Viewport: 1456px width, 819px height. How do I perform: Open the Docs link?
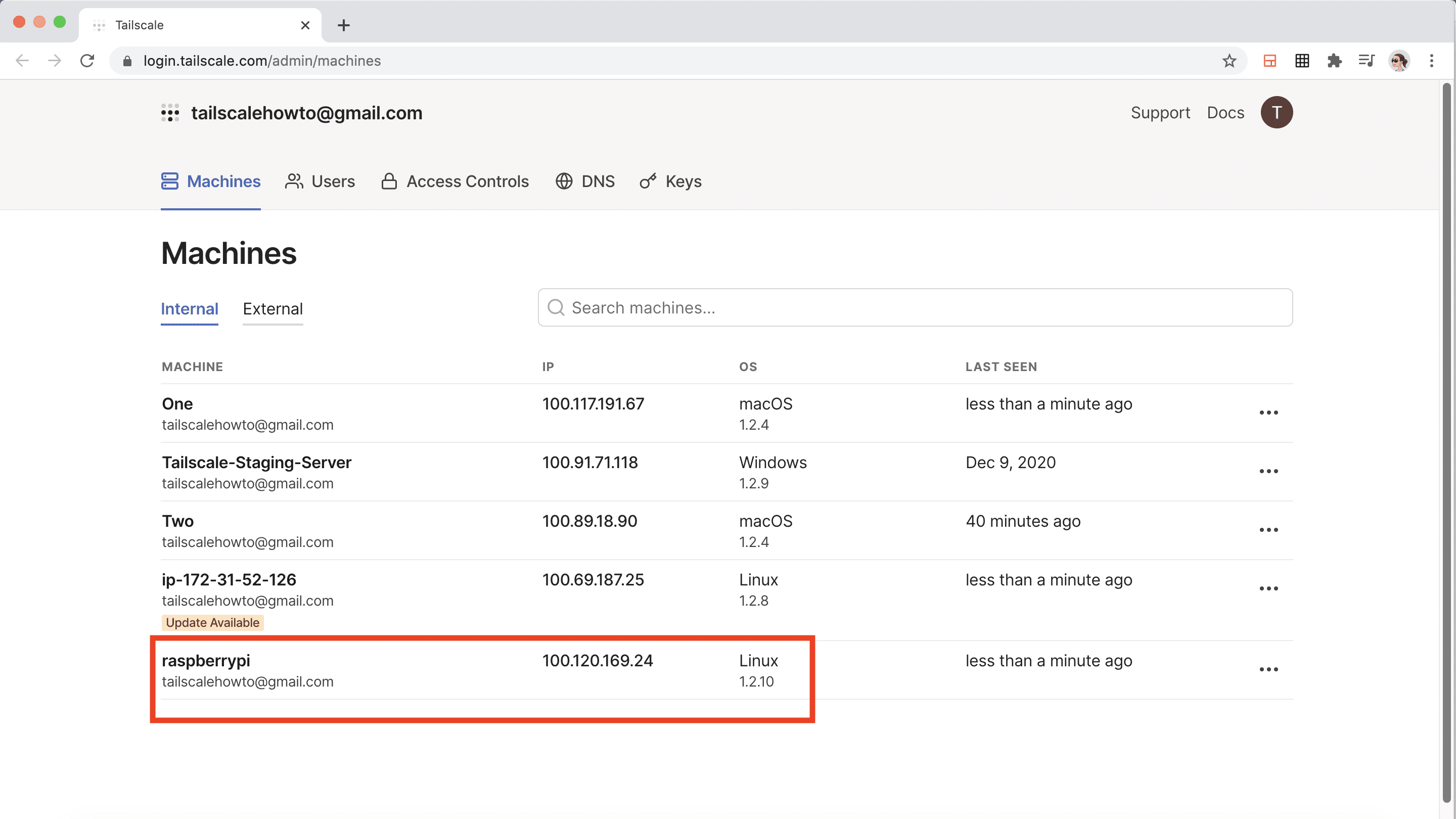pyautogui.click(x=1225, y=112)
